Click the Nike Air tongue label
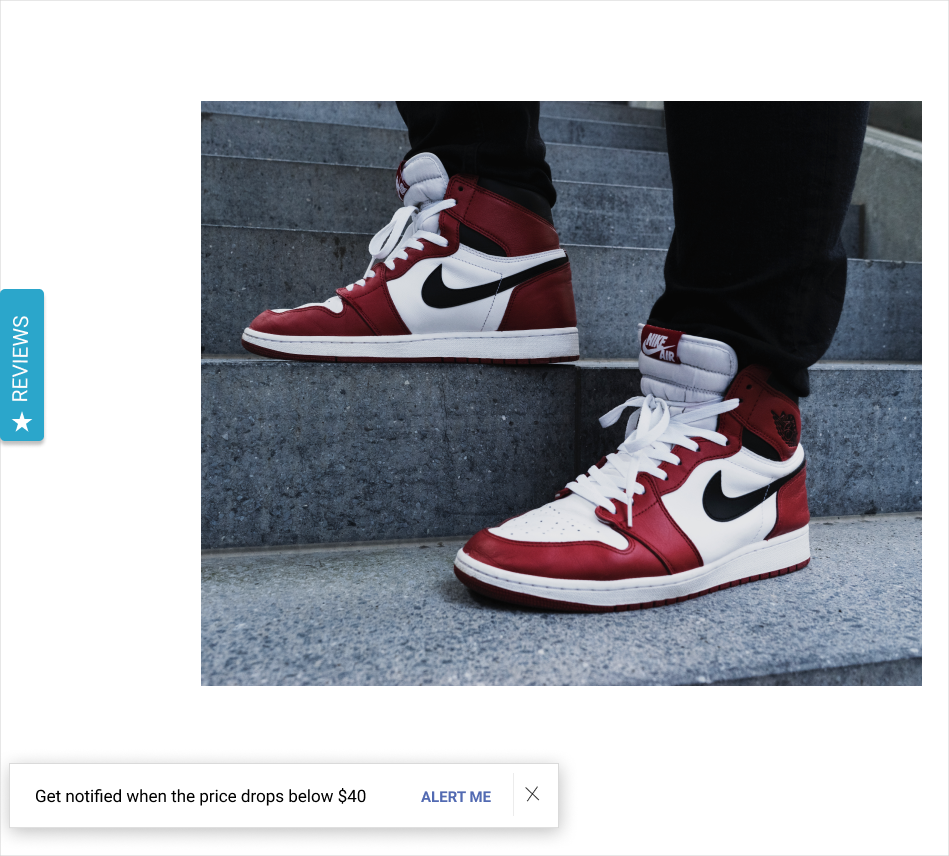The image size is (949, 856). pyautogui.click(x=661, y=346)
